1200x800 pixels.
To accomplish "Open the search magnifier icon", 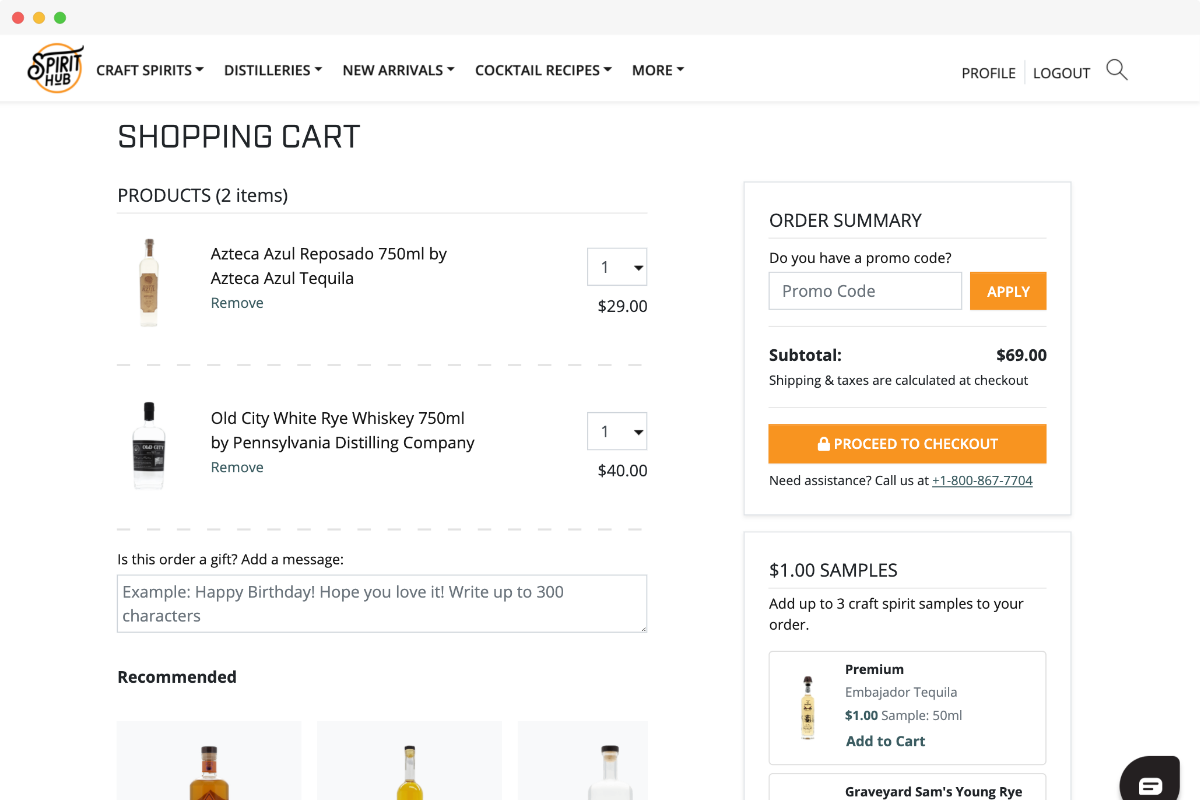I will point(1117,70).
